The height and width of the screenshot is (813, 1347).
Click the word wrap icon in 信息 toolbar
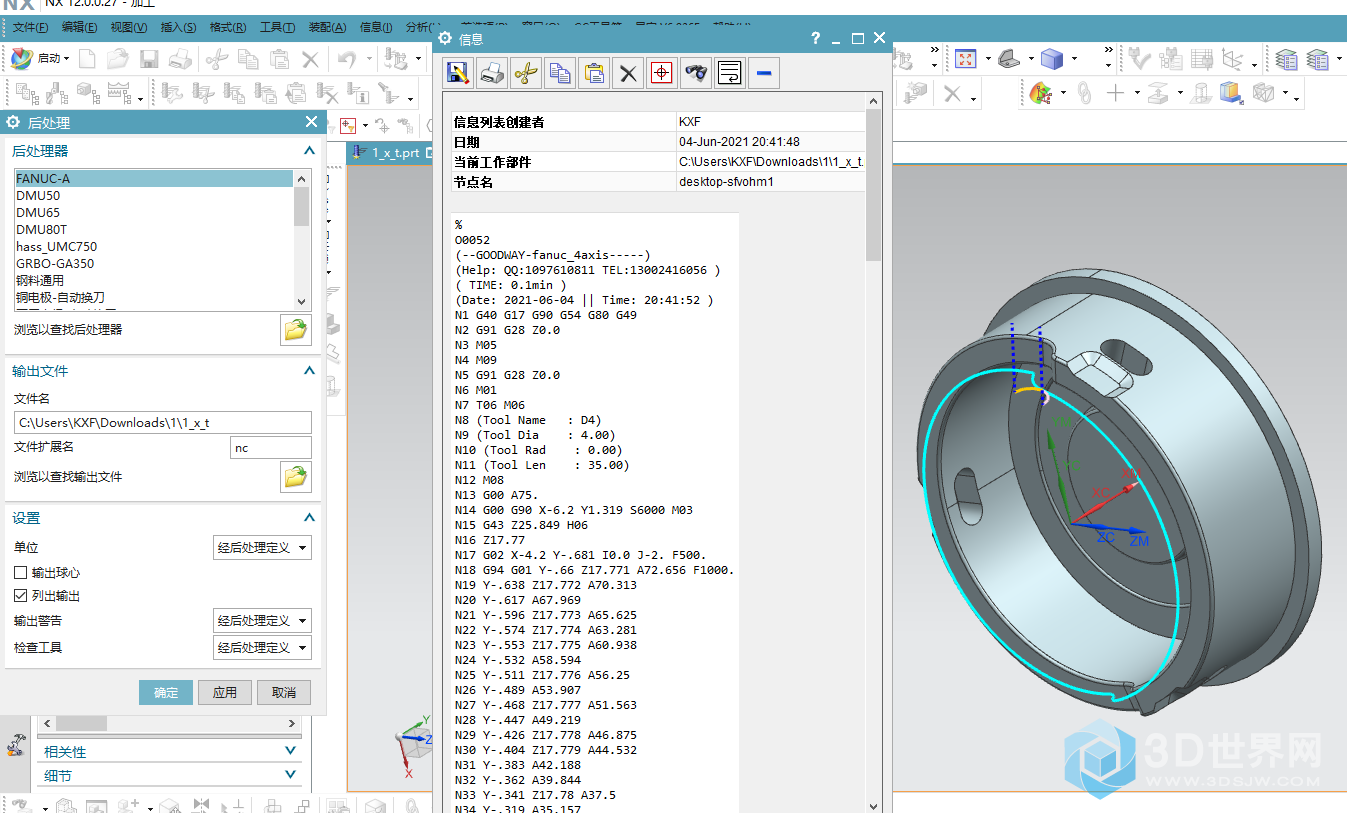tap(729, 72)
